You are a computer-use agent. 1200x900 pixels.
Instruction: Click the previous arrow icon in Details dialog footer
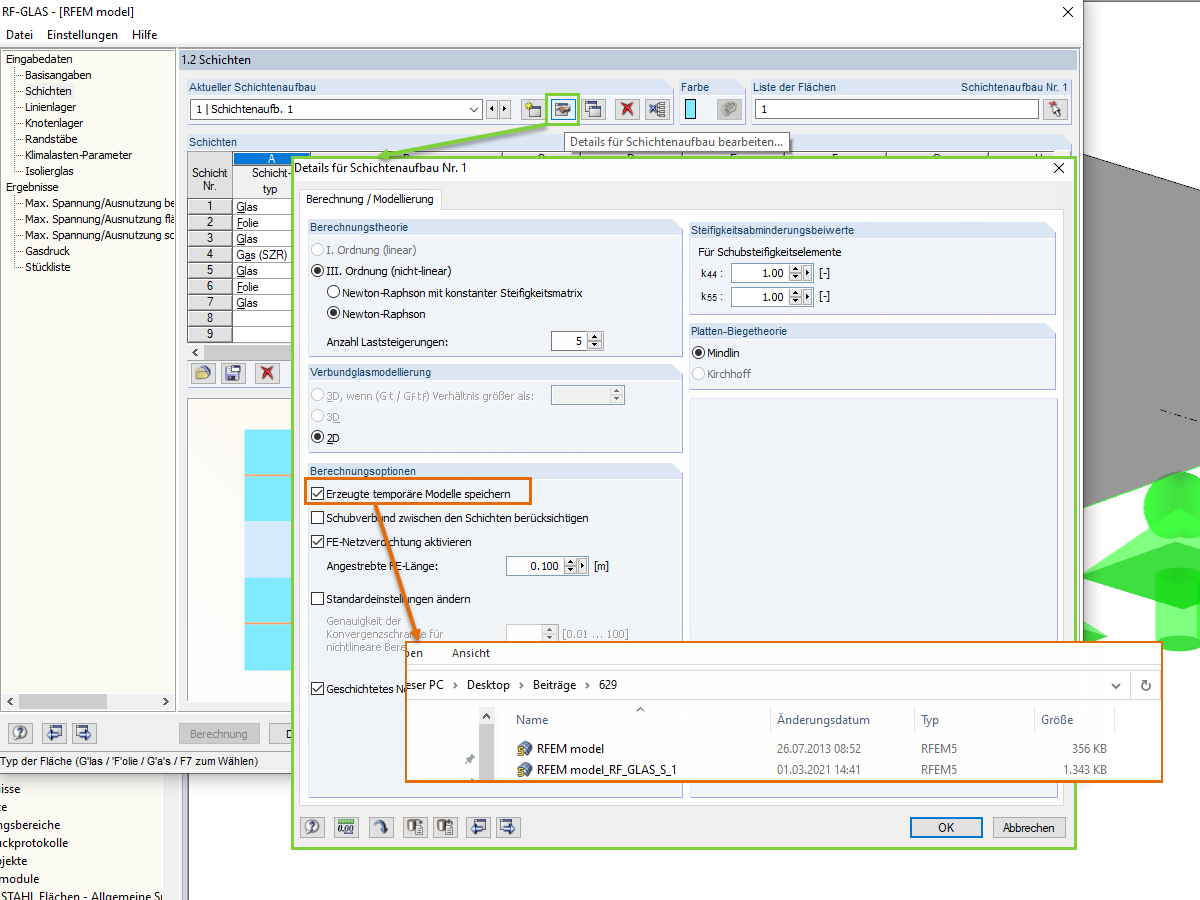click(478, 827)
